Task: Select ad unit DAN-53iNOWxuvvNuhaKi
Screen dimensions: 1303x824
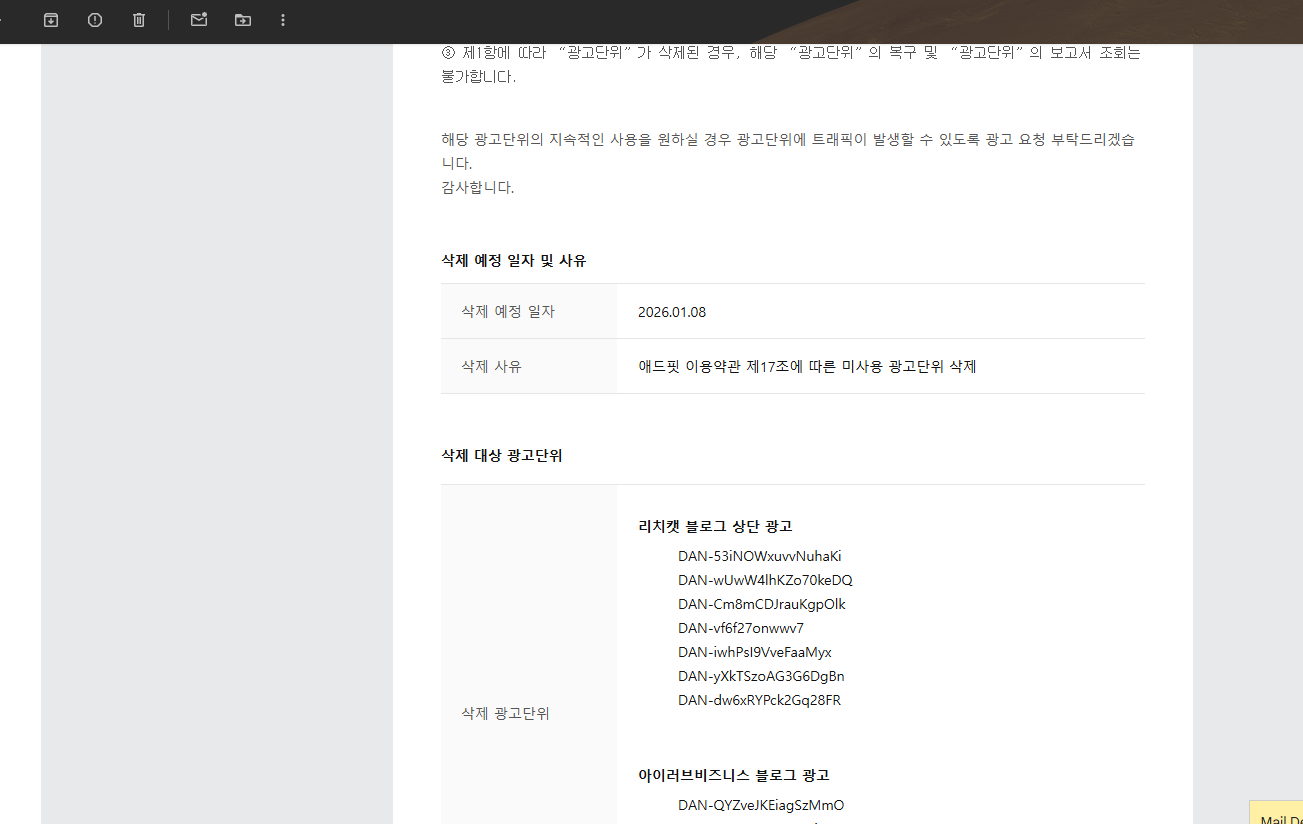Action: coord(760,556)
